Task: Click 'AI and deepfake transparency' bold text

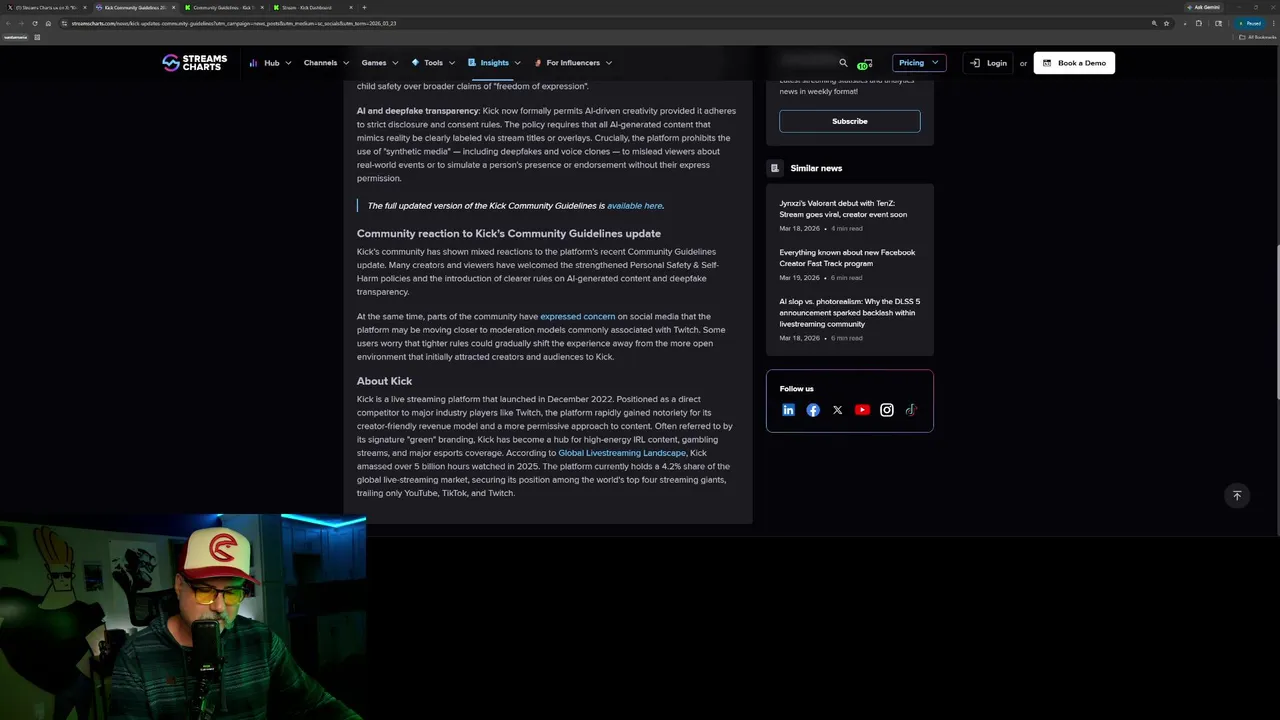Action: click(x=418, y=111)
